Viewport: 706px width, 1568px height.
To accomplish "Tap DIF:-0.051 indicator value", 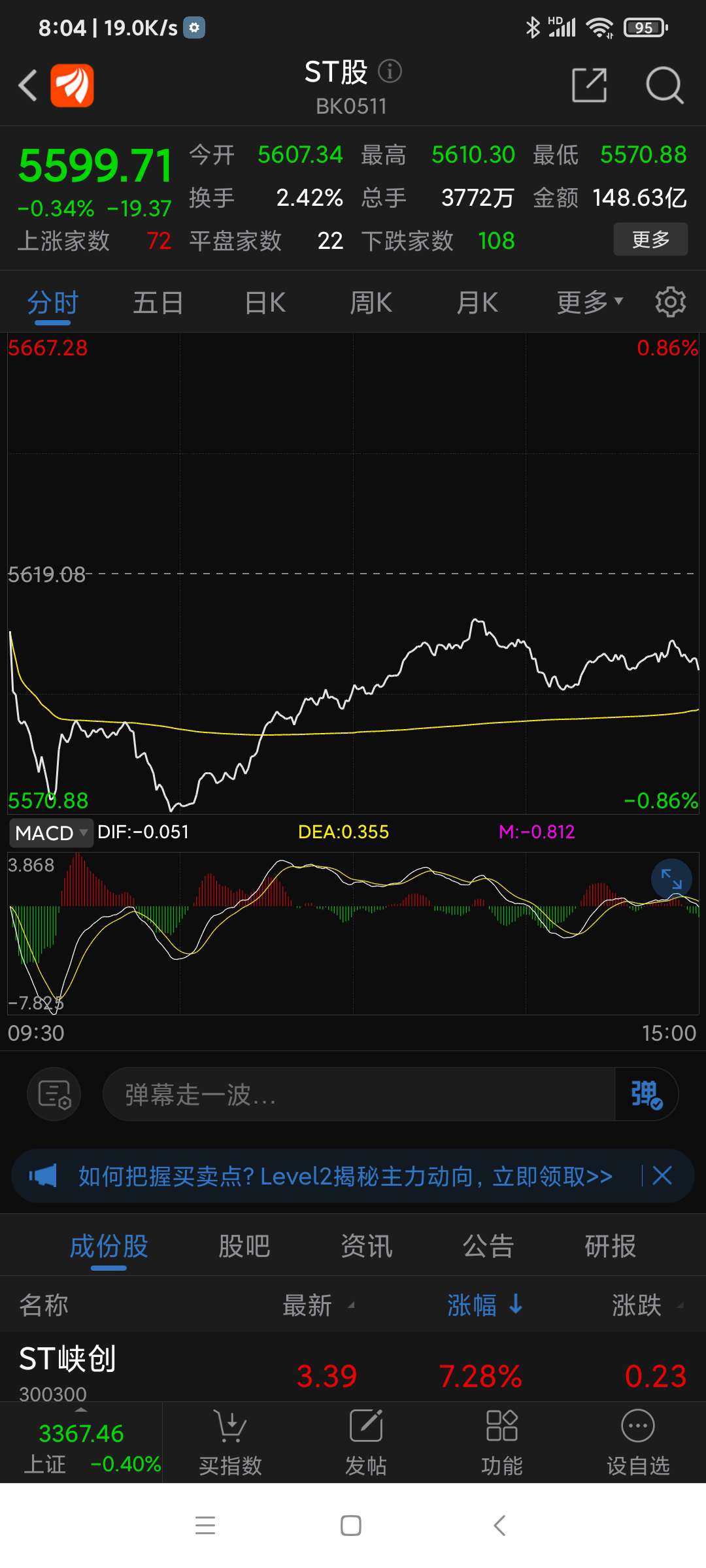I will 143,832.
